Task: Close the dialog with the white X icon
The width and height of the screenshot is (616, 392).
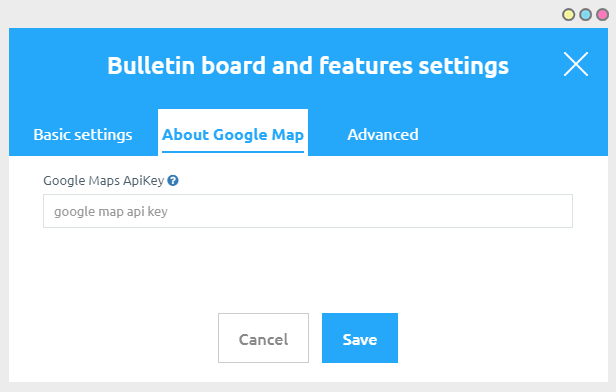Action: click(576, 64)
